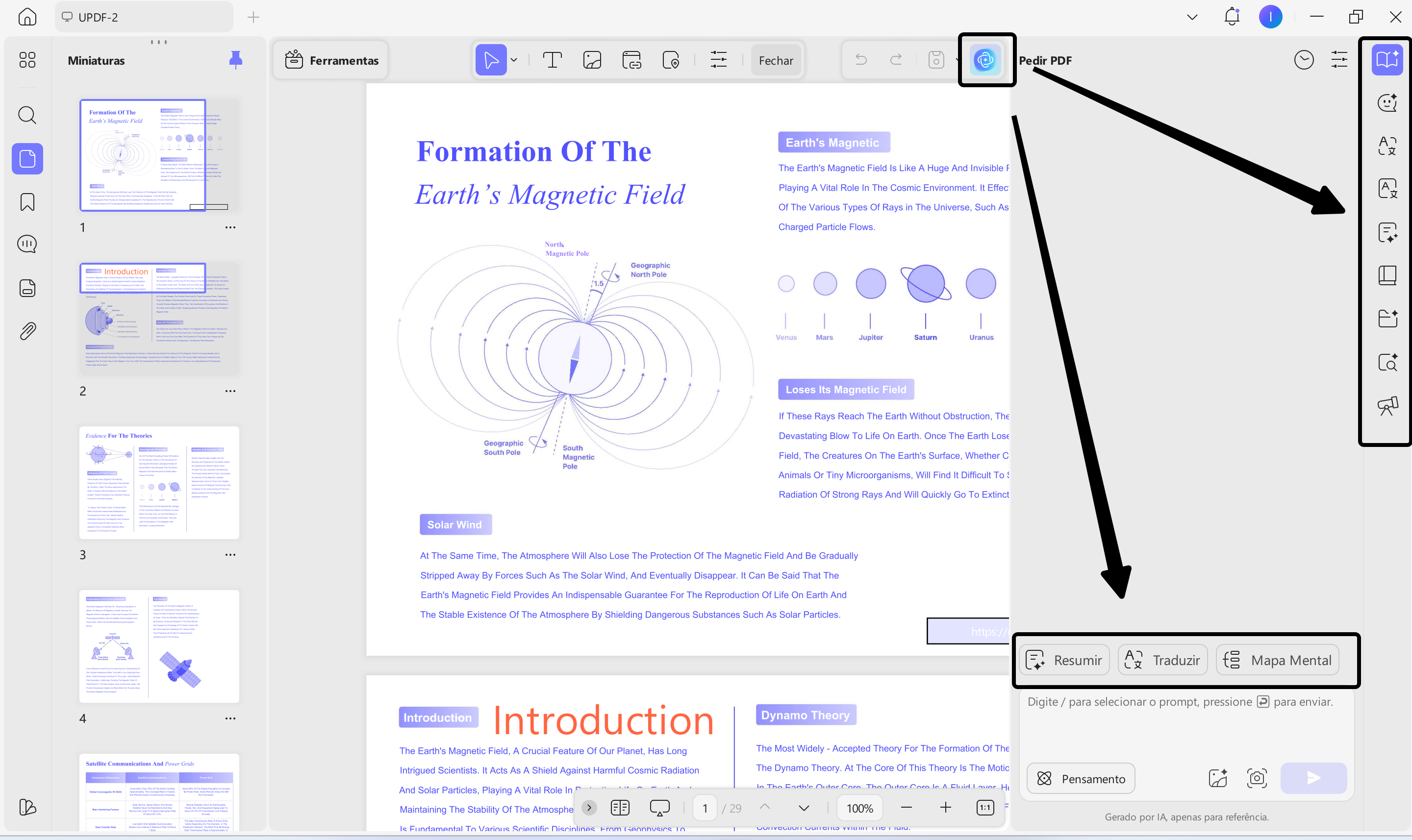Select the link editing tool
The width and height of the screenshot is (1412, 840).
(632, 60)
